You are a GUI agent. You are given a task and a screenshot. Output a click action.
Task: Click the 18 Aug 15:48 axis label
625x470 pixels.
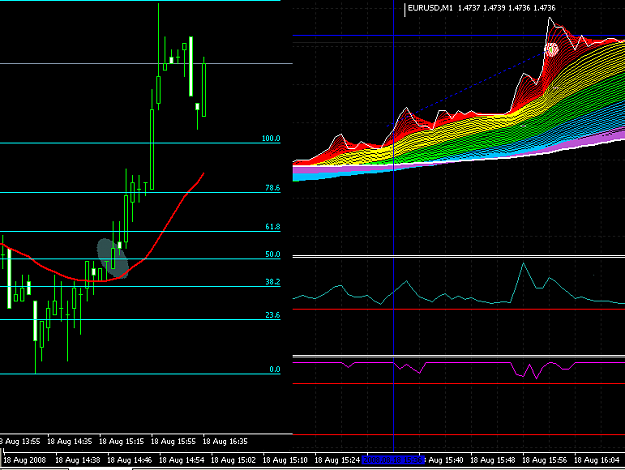coord(493,460)
